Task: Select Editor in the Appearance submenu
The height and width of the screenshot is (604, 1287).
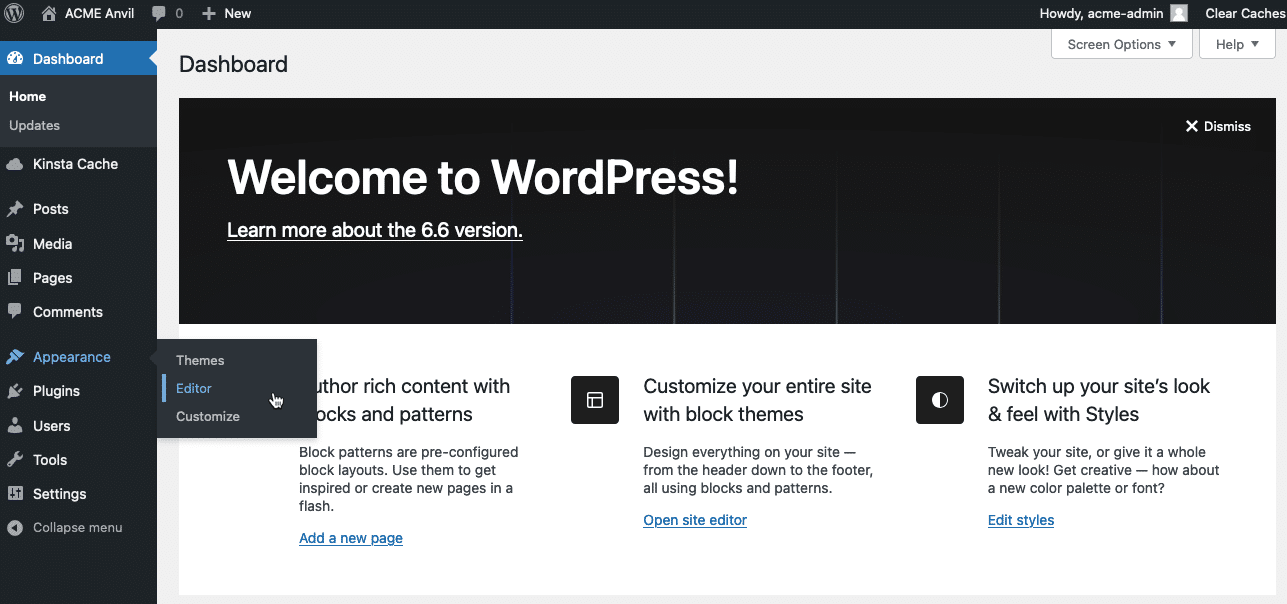Action: [193, 388]
